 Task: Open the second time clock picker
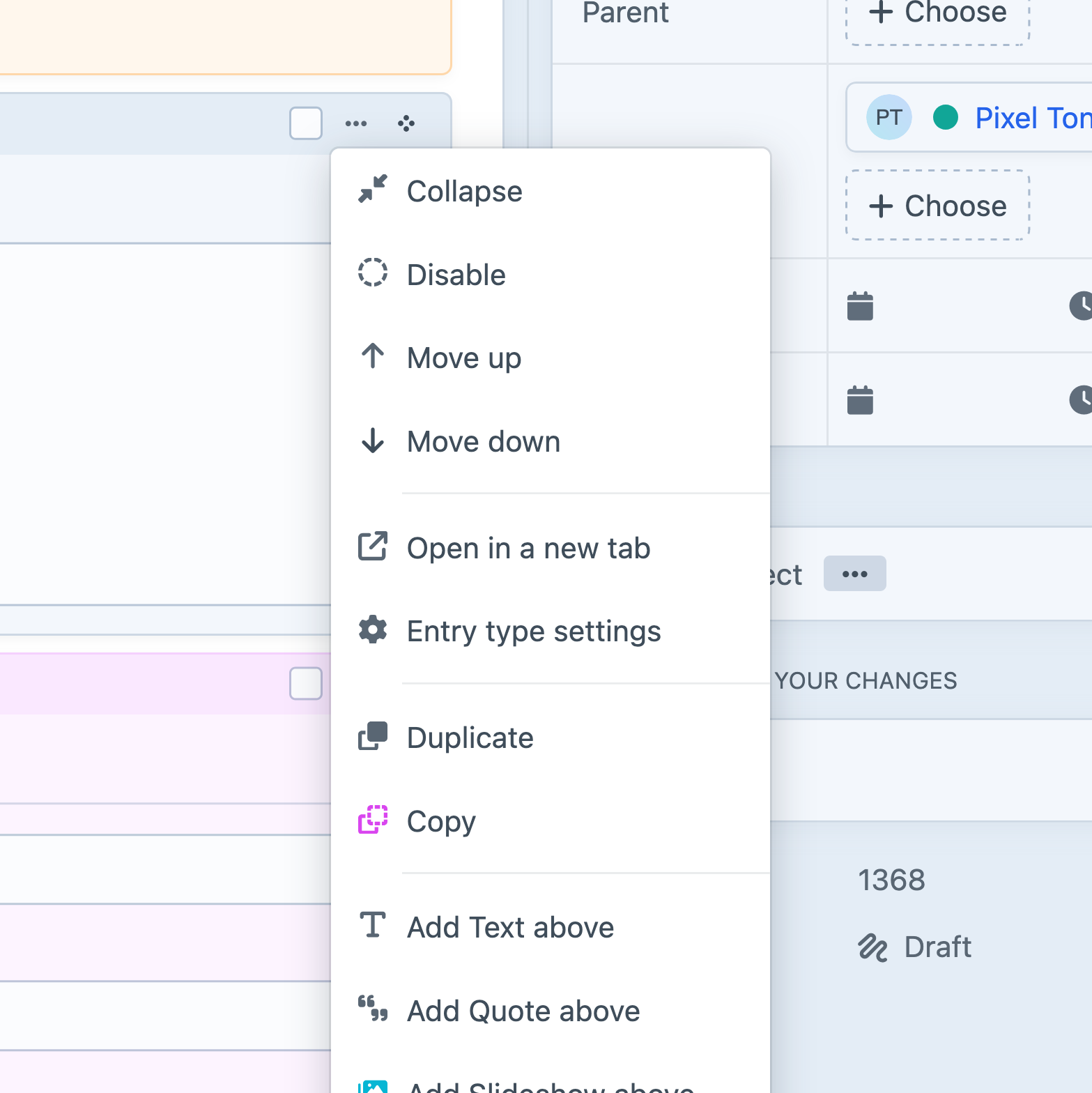click(1081, 399)
